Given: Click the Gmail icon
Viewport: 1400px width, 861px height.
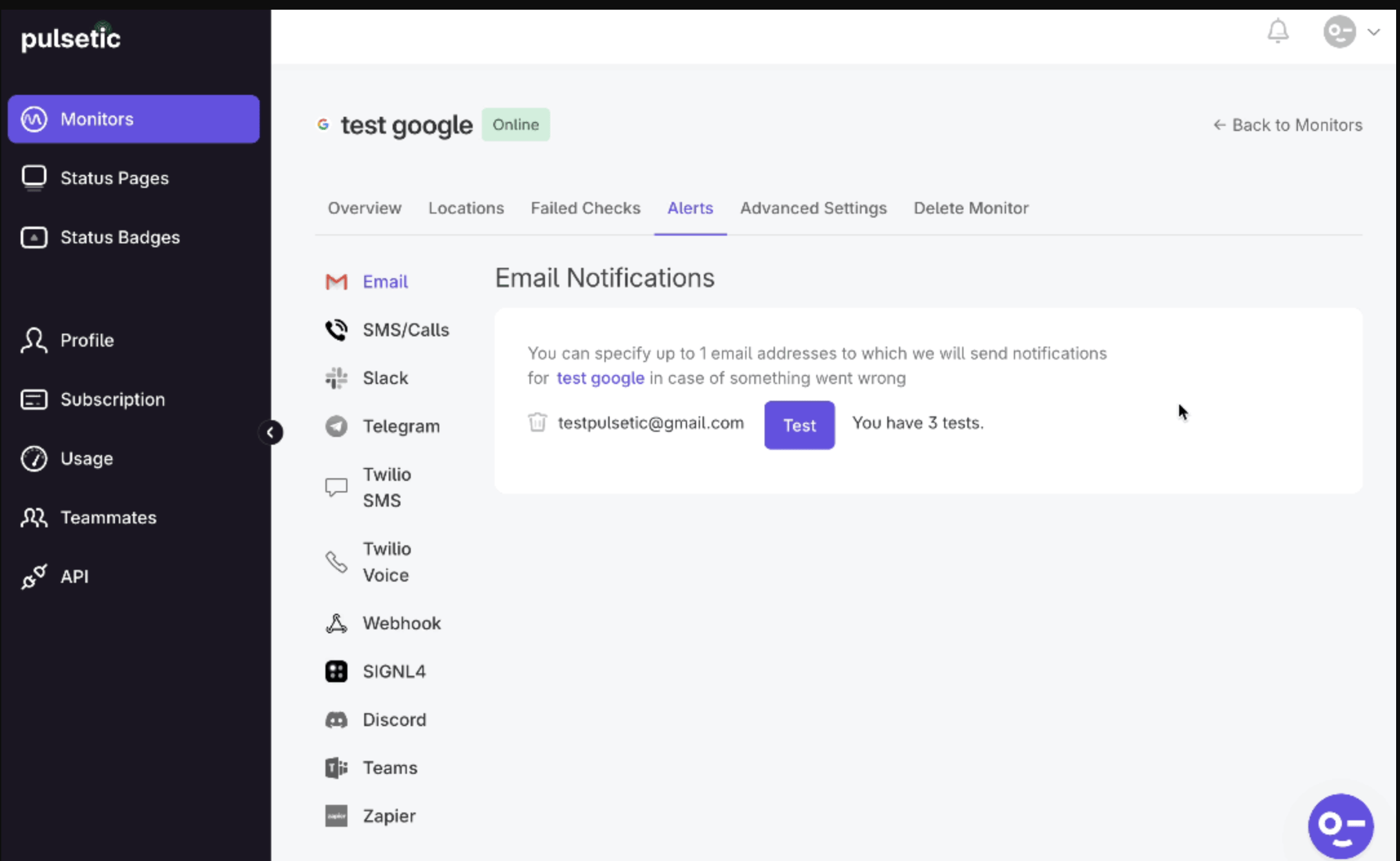Looking at the screenshot, I should [x=336, y=281].
